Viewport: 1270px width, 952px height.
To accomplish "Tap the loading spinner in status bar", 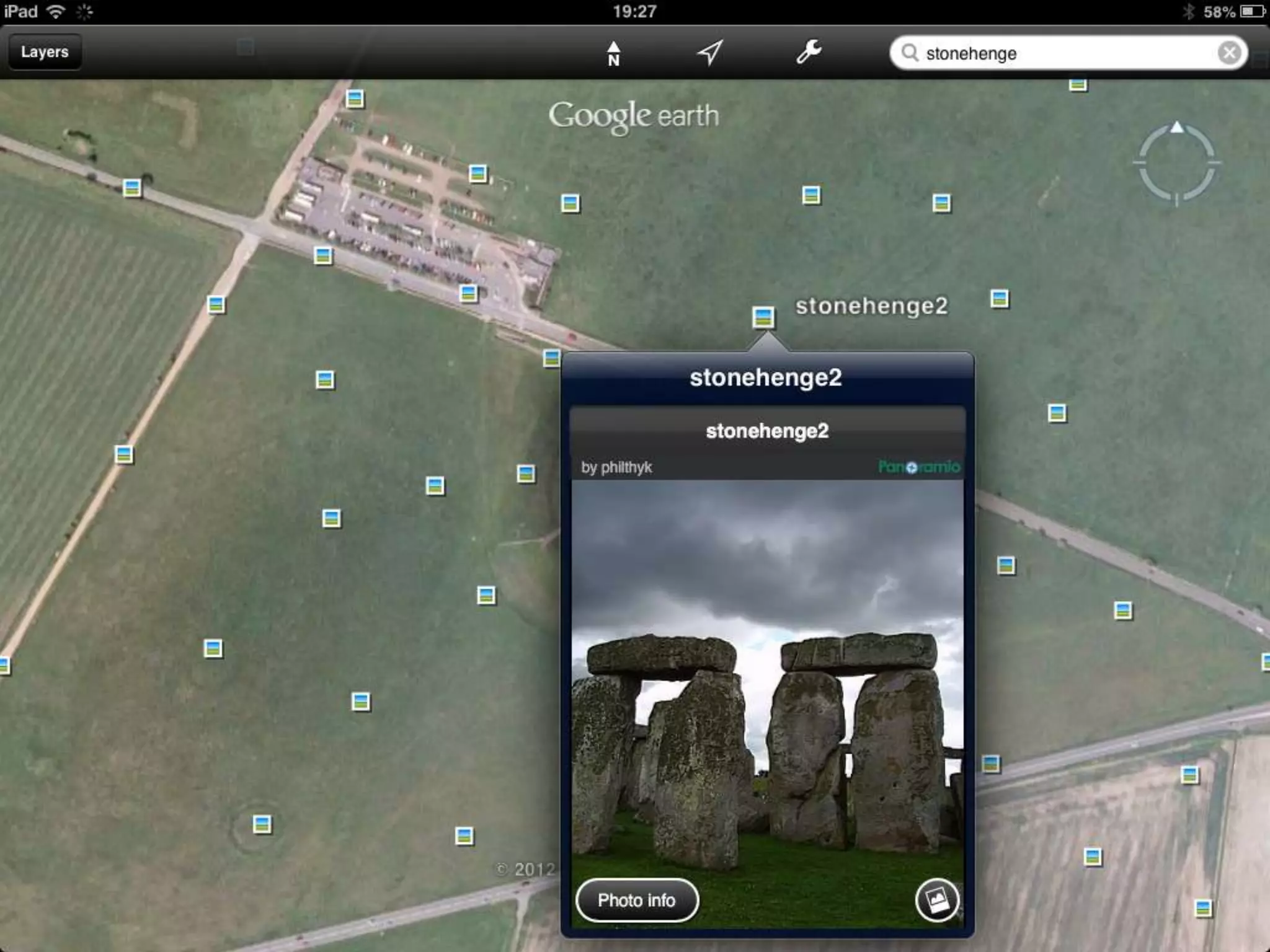I will point(85,12).
